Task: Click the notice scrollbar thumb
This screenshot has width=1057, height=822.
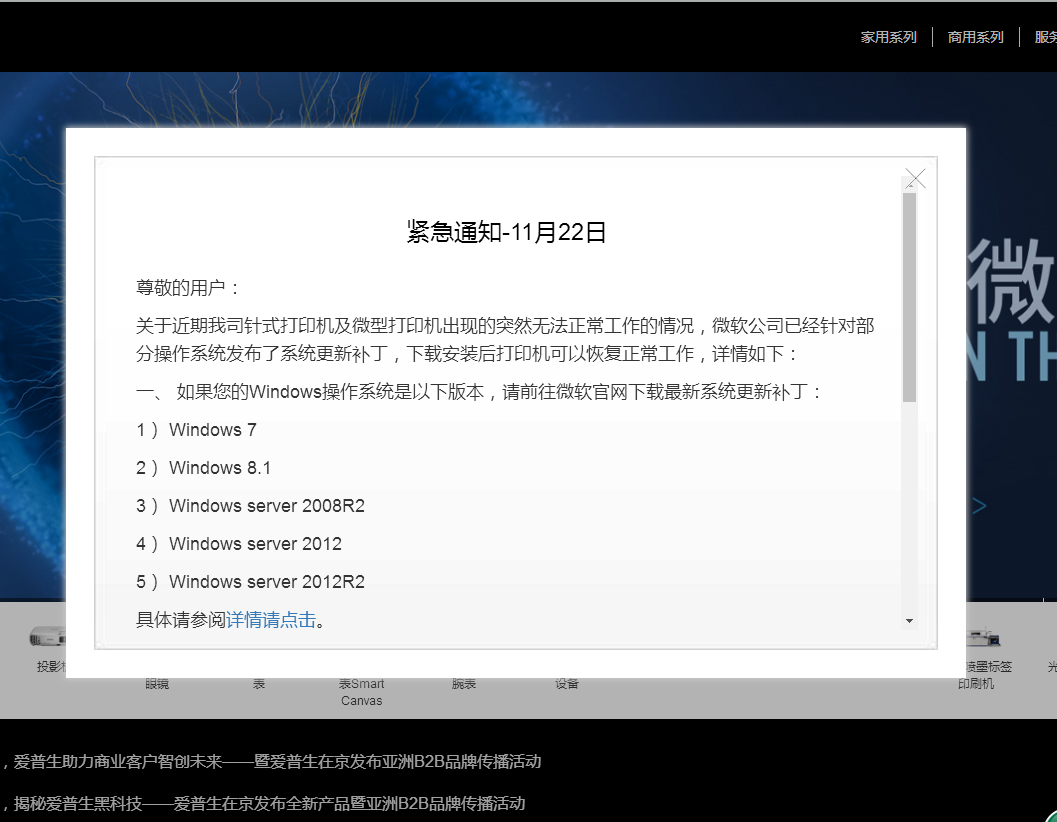Action: 909,297
